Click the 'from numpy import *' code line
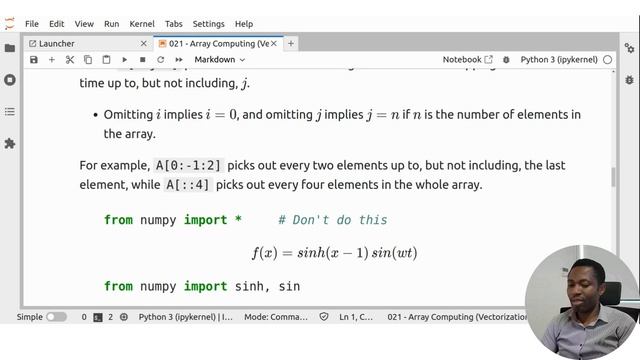Screen dimensions: 640x360 (173, 220)
